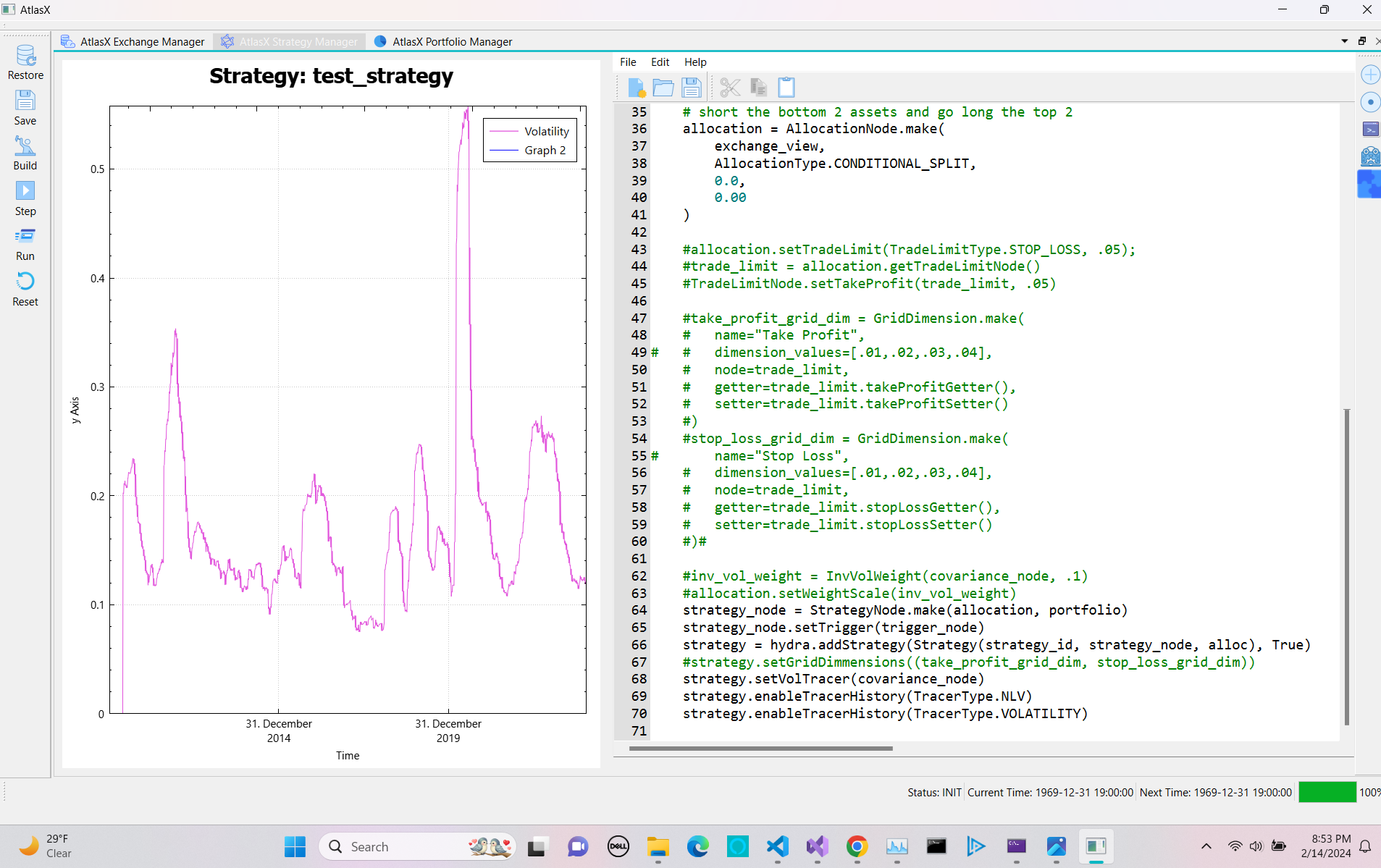The height and width of the screenshot is (868, 1381).
Task: Switch to the AtlasX Exchange Manager tab
Action: (133, 42)
